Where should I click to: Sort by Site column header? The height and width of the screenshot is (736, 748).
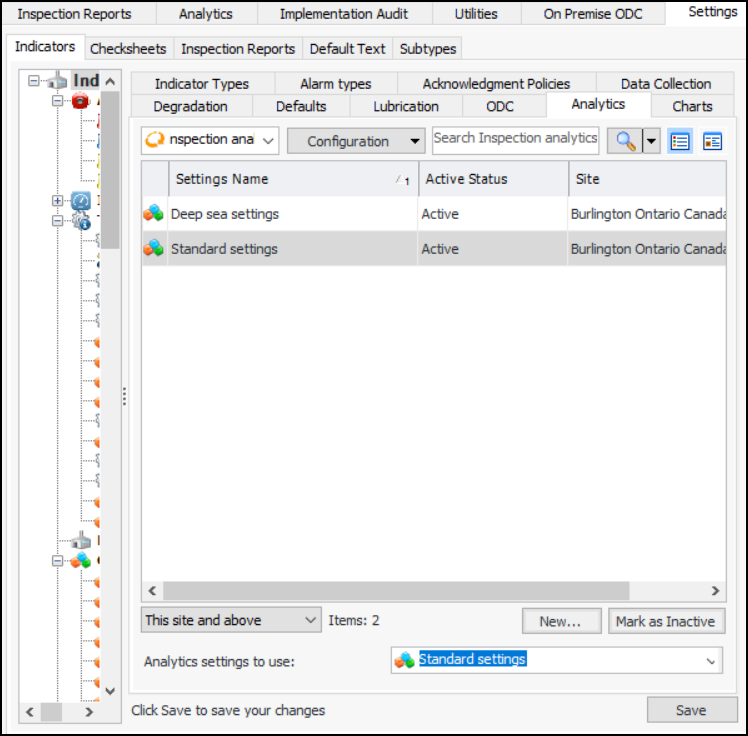pyautogui.click(x=647, y=179)
